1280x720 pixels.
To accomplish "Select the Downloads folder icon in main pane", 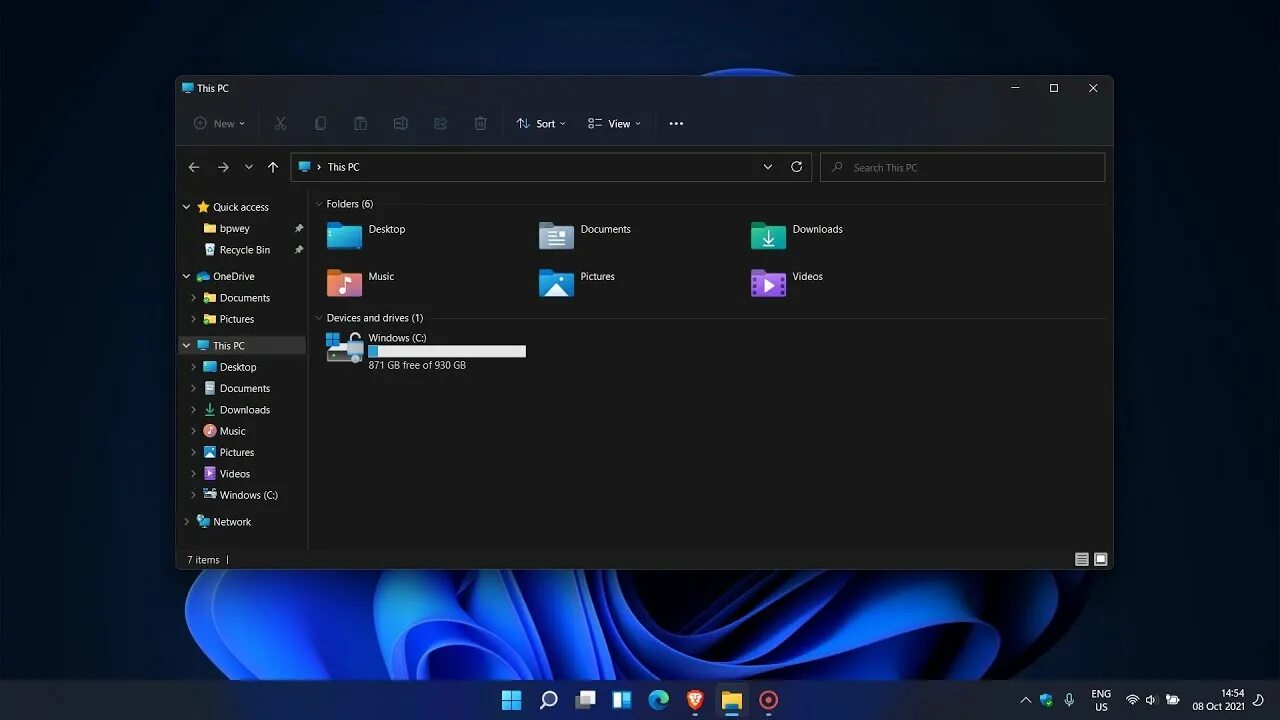I will [768, 235].
